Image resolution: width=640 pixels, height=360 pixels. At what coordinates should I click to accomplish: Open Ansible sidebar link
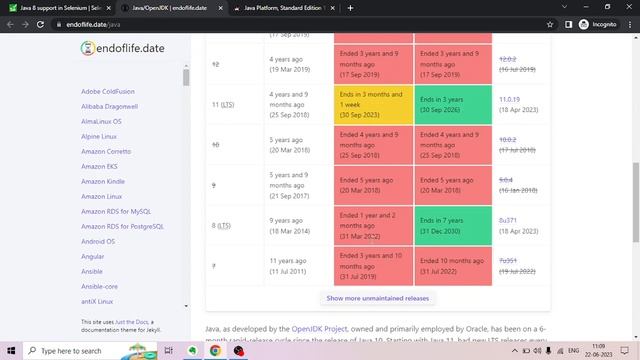(x=92, y=271)
